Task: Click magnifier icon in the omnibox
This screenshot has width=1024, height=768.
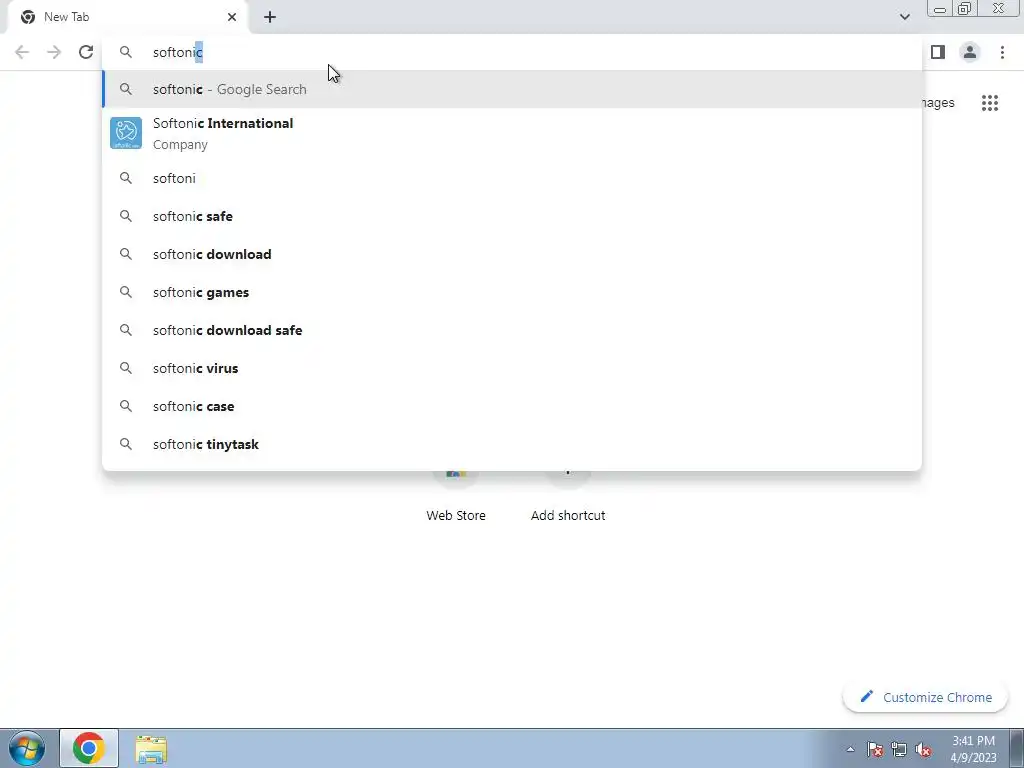Action: click(x=125, y=52)
